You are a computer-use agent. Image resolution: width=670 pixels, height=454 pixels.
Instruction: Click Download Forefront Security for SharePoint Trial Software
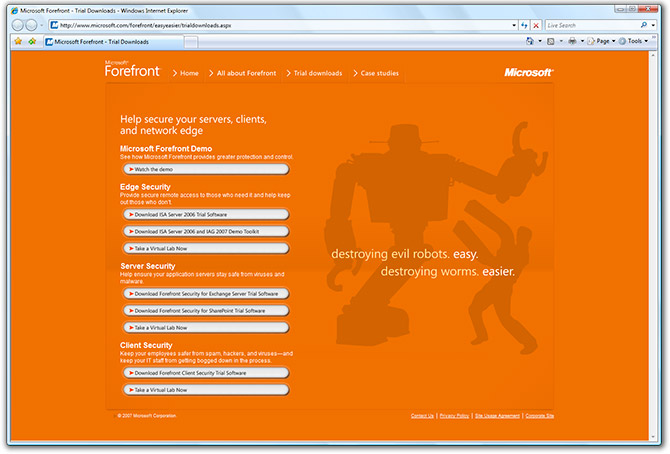coord(206,311)
